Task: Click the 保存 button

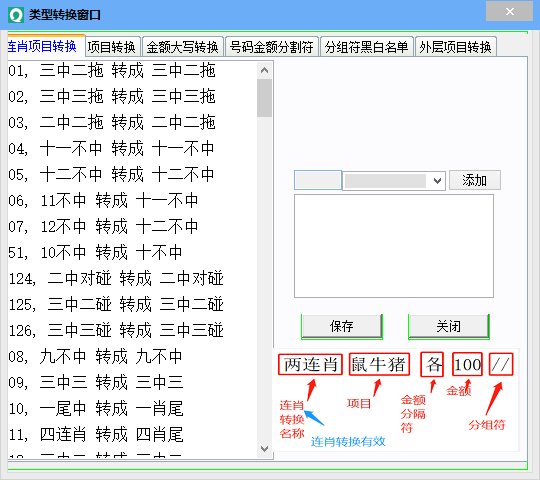Action: point(342,326)
